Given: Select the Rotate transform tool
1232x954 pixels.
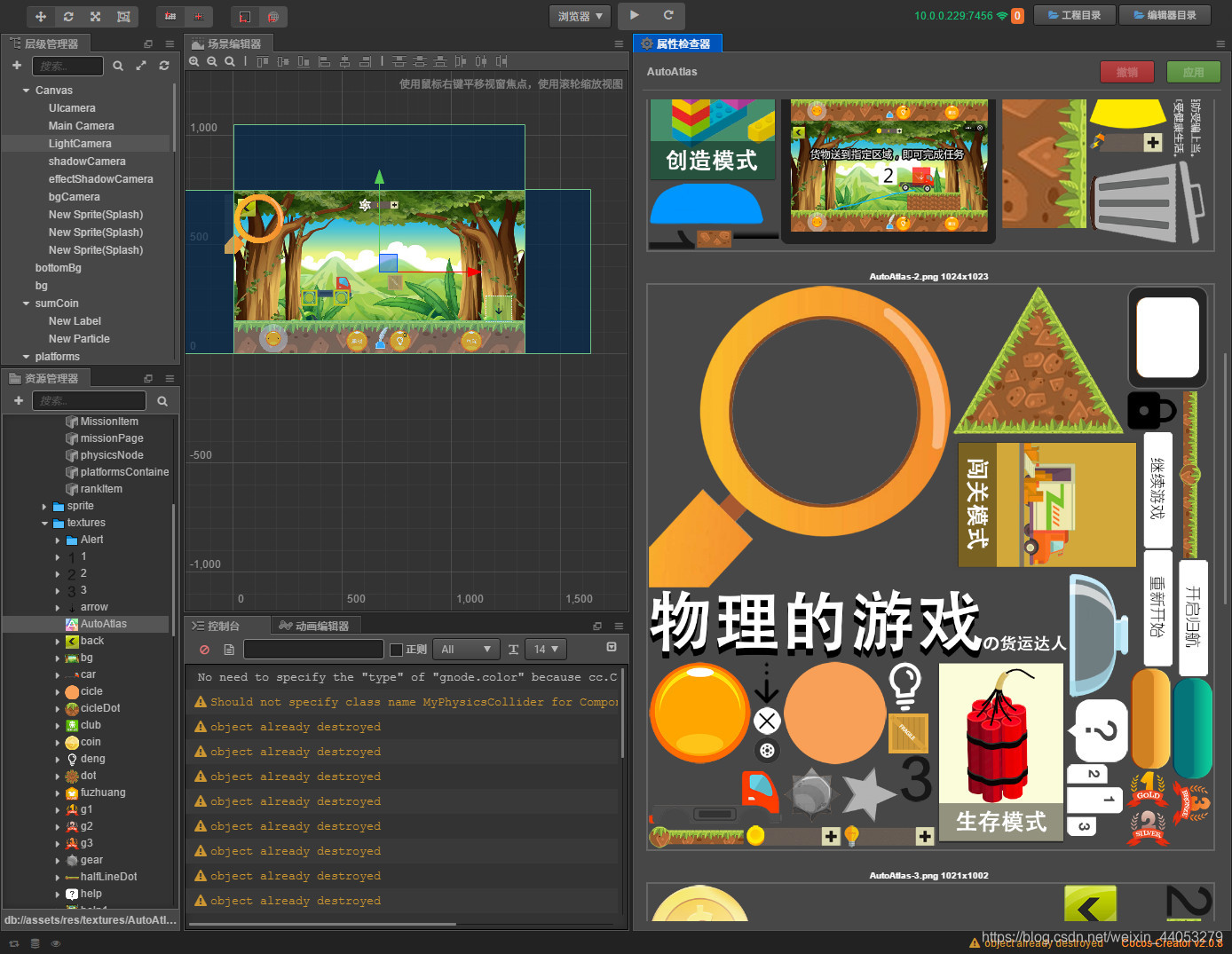Looking at the screenshot, I should 69,16.
